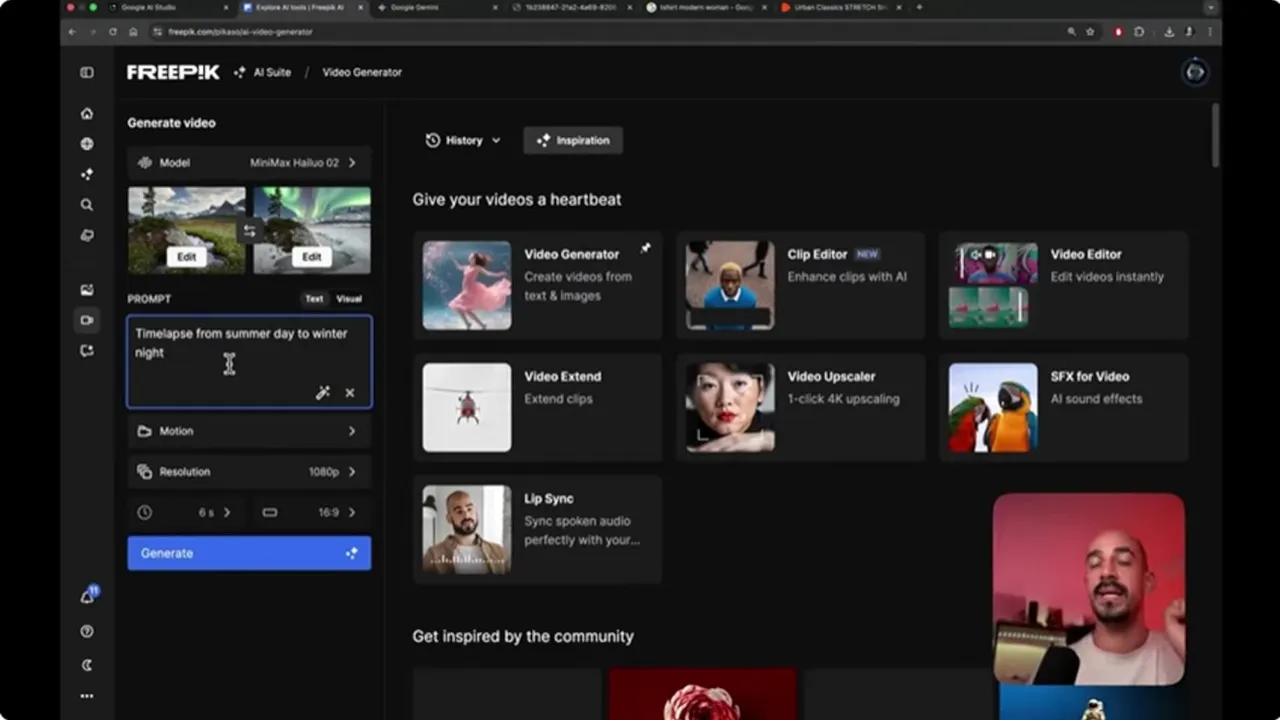Bookmark page with star icon
The height and width of the screenshot is (720, 1280).
pos(1090,32)
